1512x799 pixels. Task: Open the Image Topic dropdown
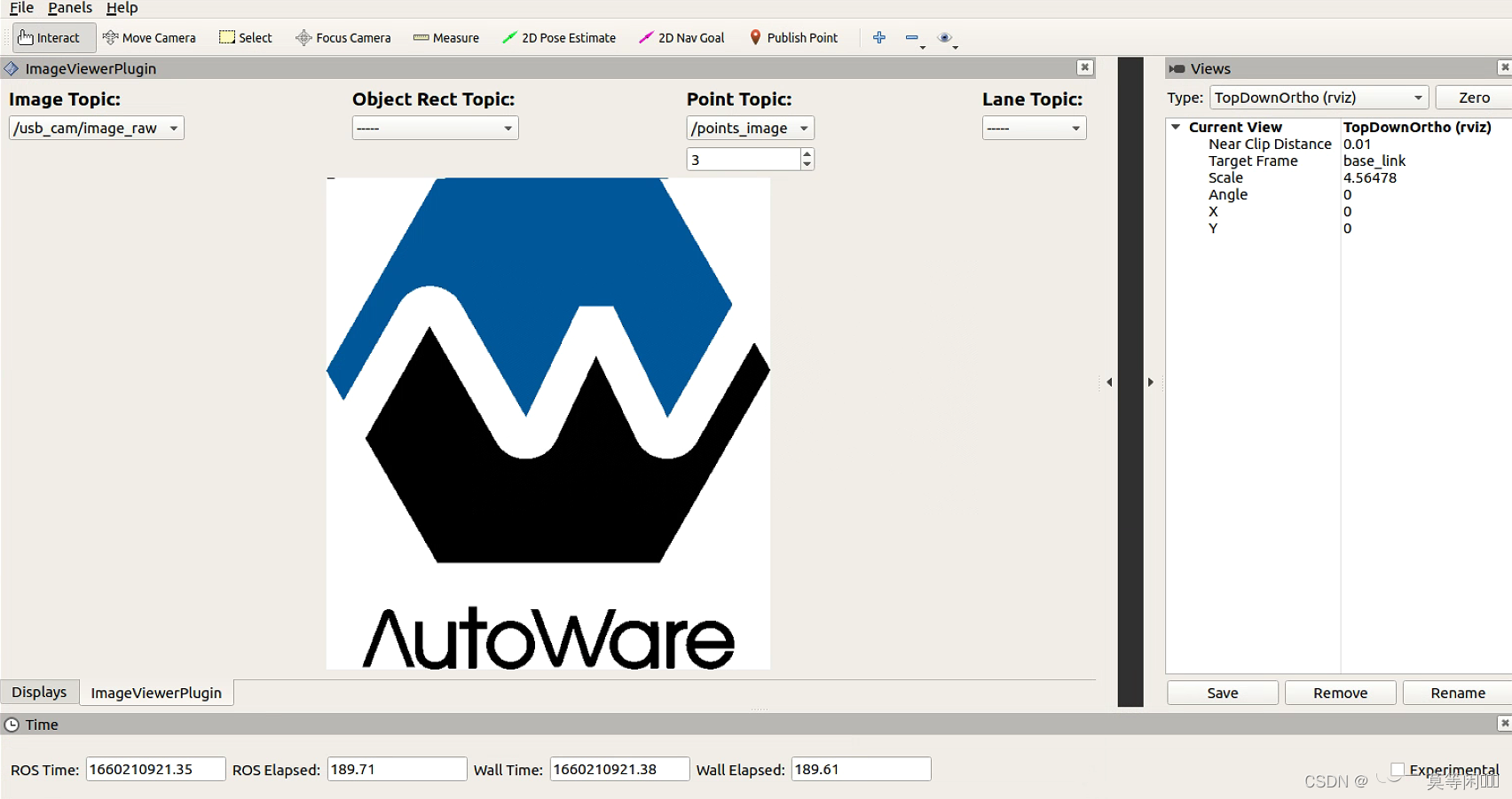tap(97, 128)
